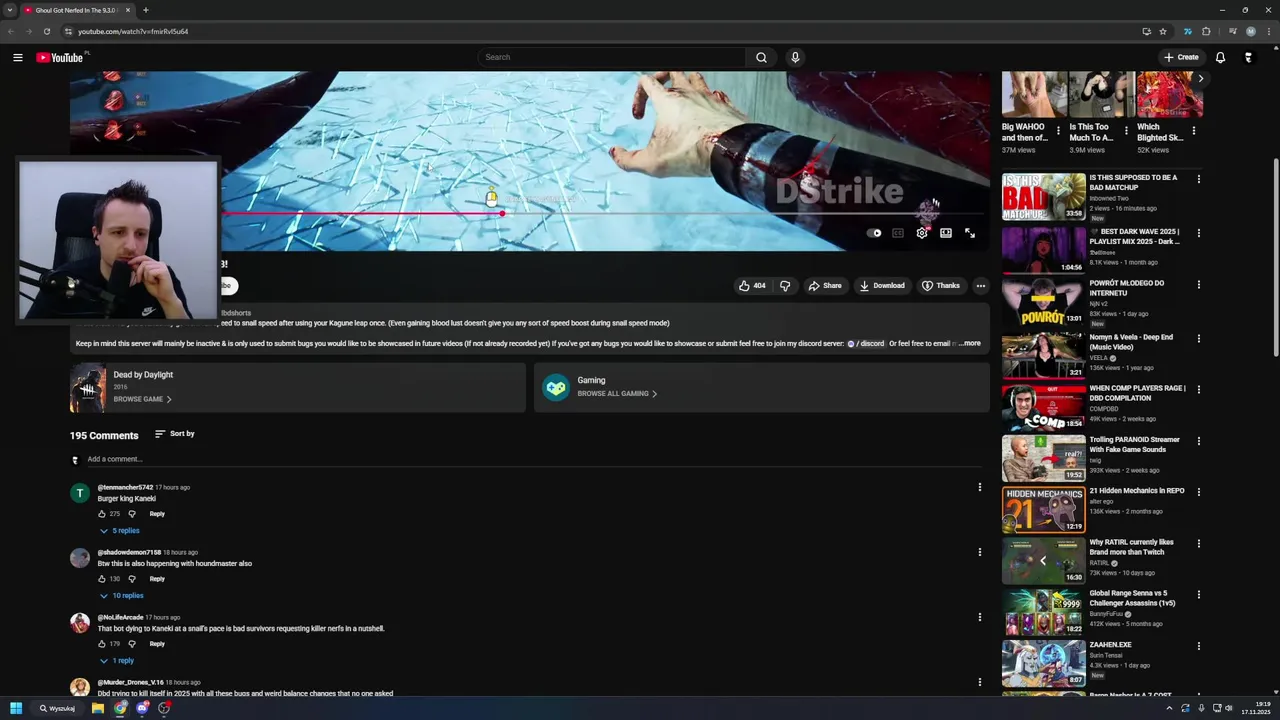Open File Explorer from taskbar
The height and width of the screenshot is (720, 1280).
click(98, 708)
